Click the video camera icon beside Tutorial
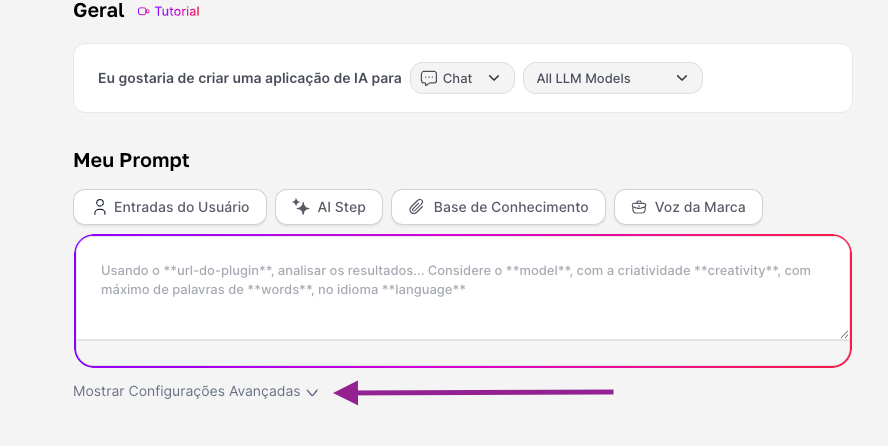This screenshot has height=446, width=888. (143, 12)
